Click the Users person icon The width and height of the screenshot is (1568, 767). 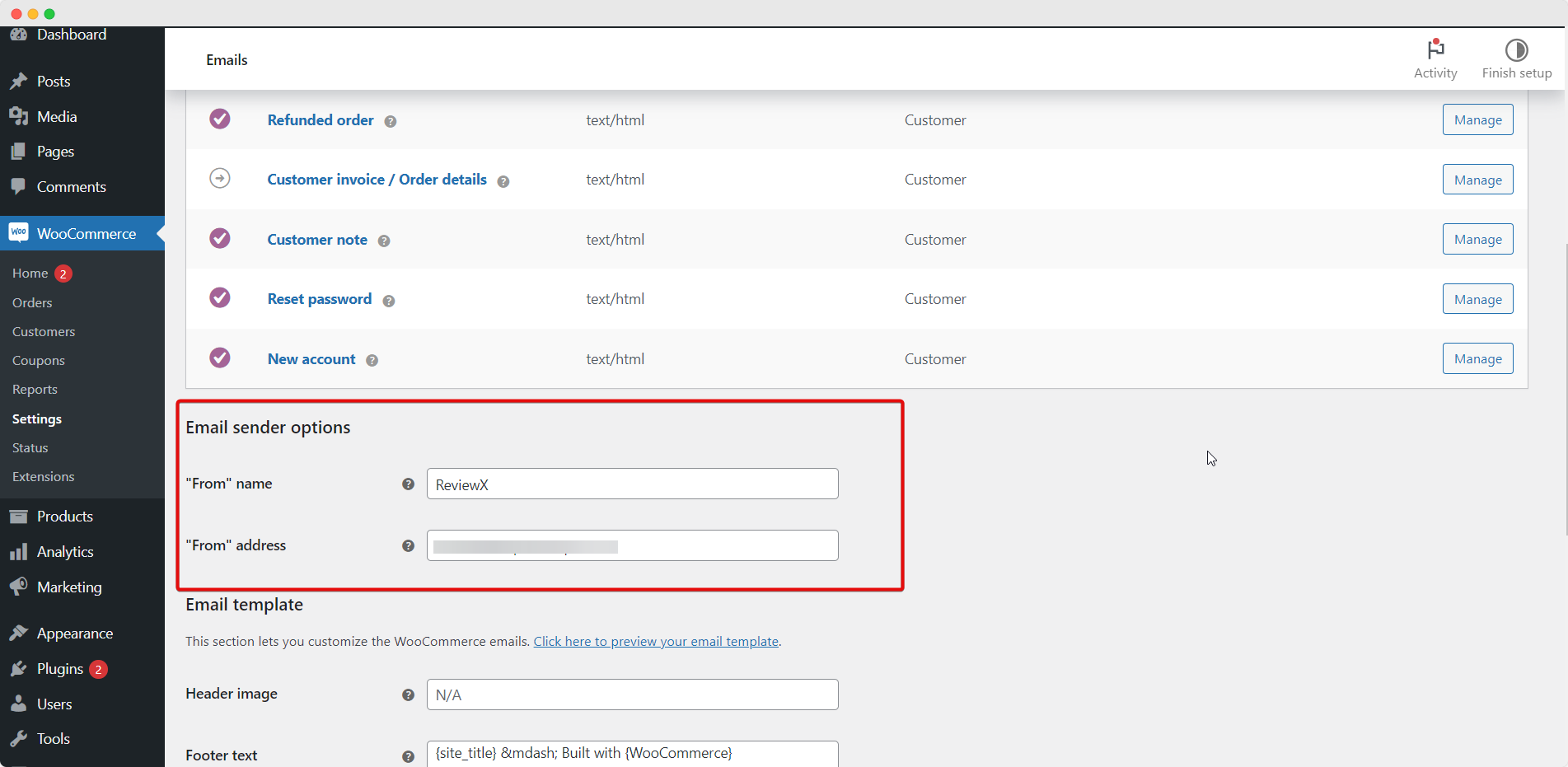pos(18,704)
